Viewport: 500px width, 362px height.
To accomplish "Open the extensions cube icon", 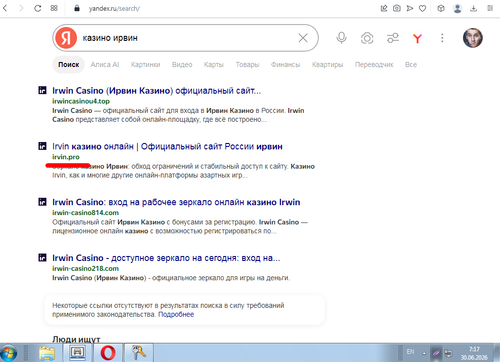I will (441, 8).
